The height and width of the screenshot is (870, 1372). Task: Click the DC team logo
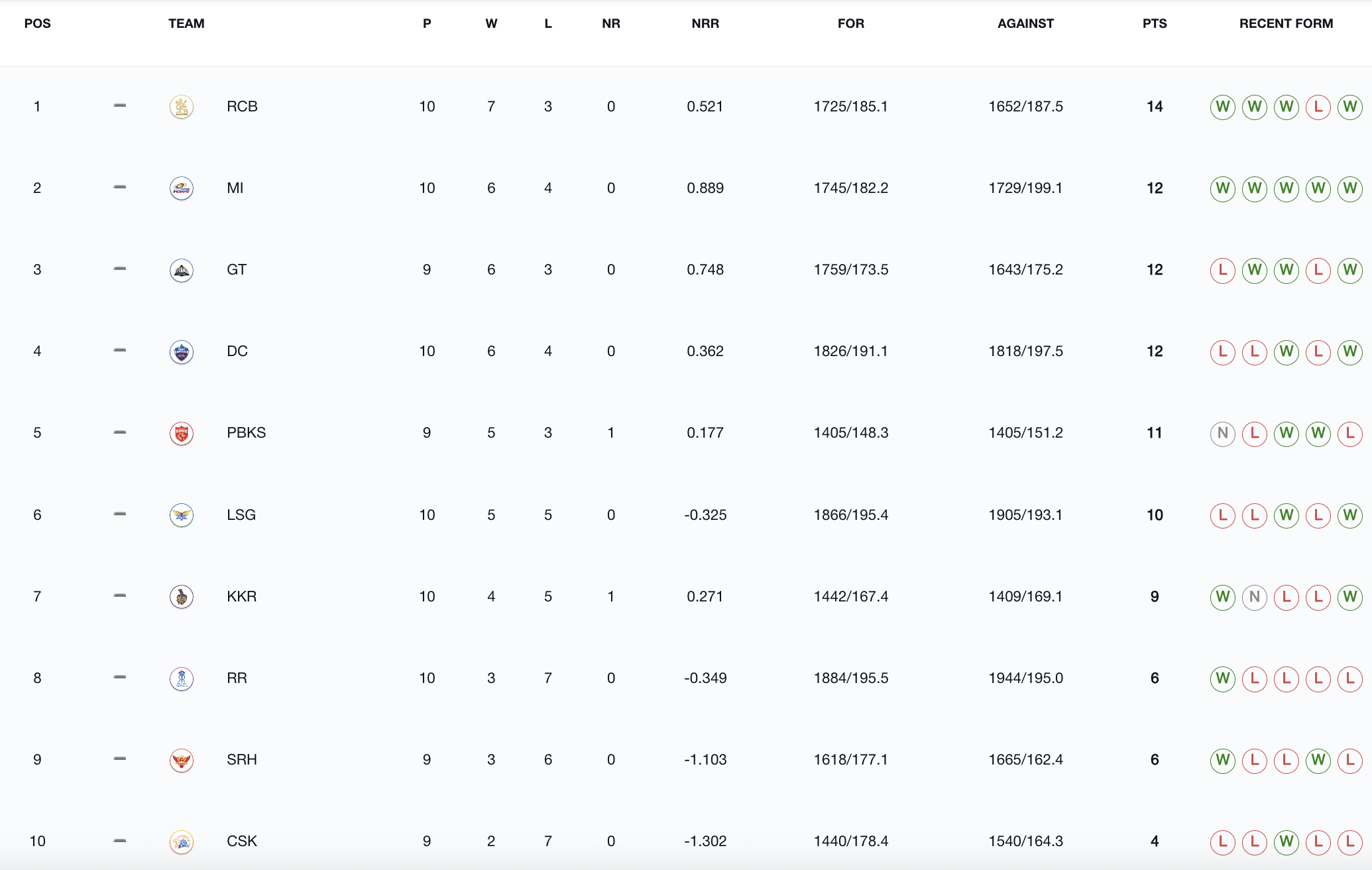coord(181,351)
